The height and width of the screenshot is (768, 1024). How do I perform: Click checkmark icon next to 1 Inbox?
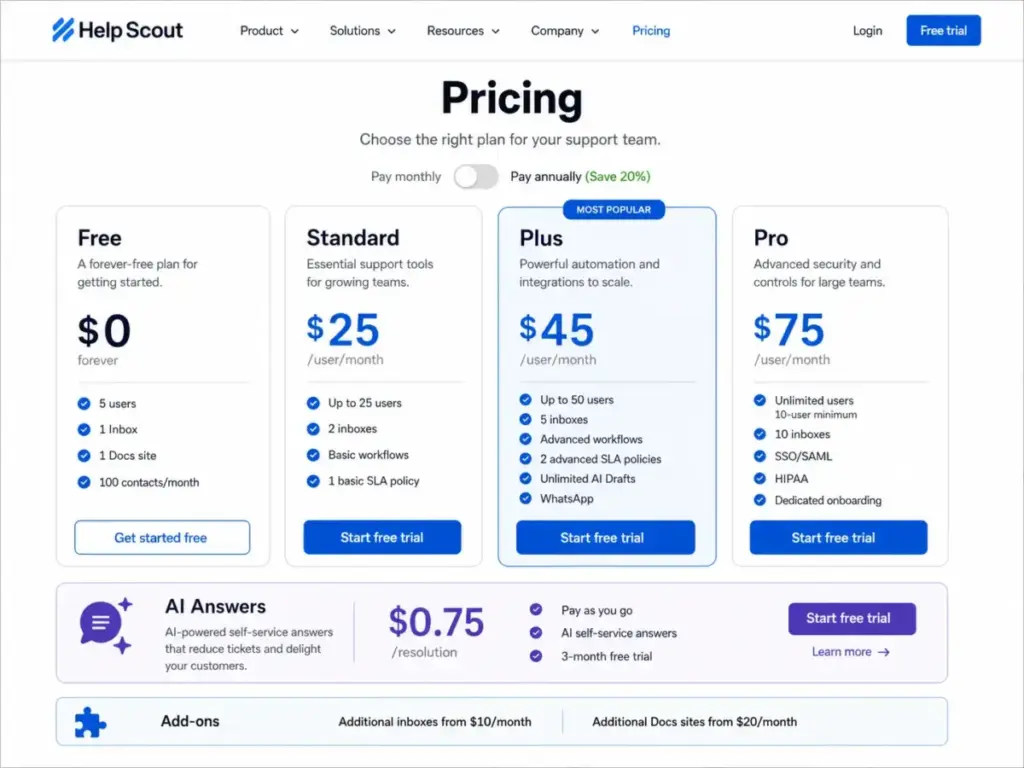coord(84,429)
